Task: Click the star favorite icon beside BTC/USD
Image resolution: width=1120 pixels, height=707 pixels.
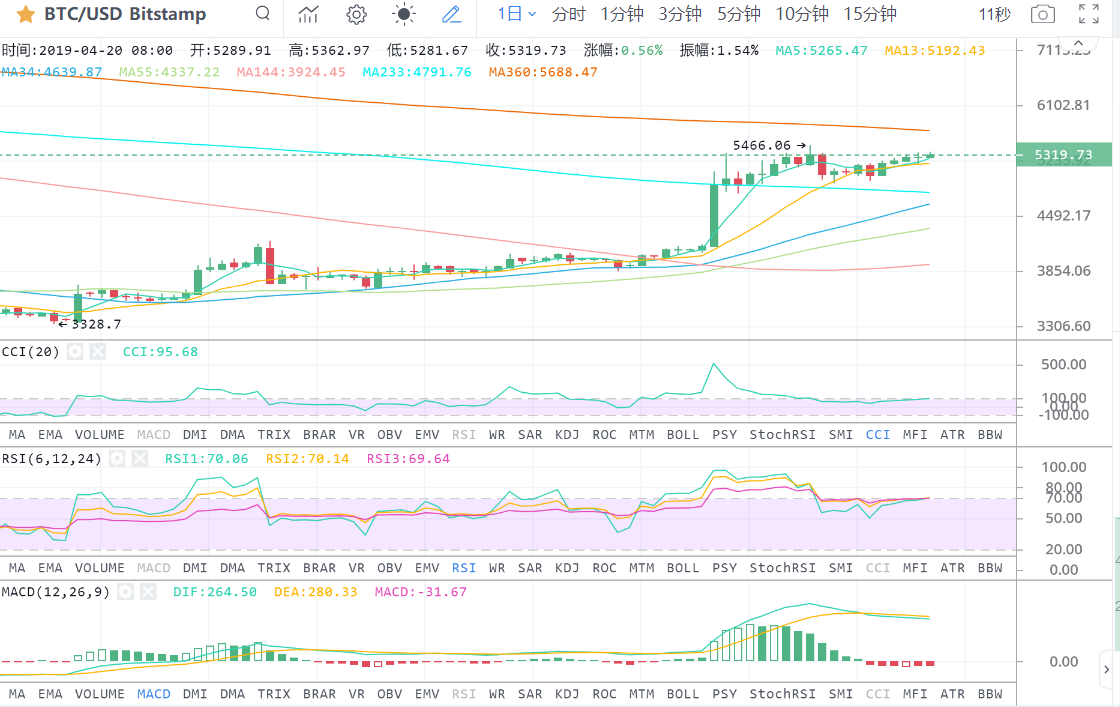Action: tap(25, 15)
